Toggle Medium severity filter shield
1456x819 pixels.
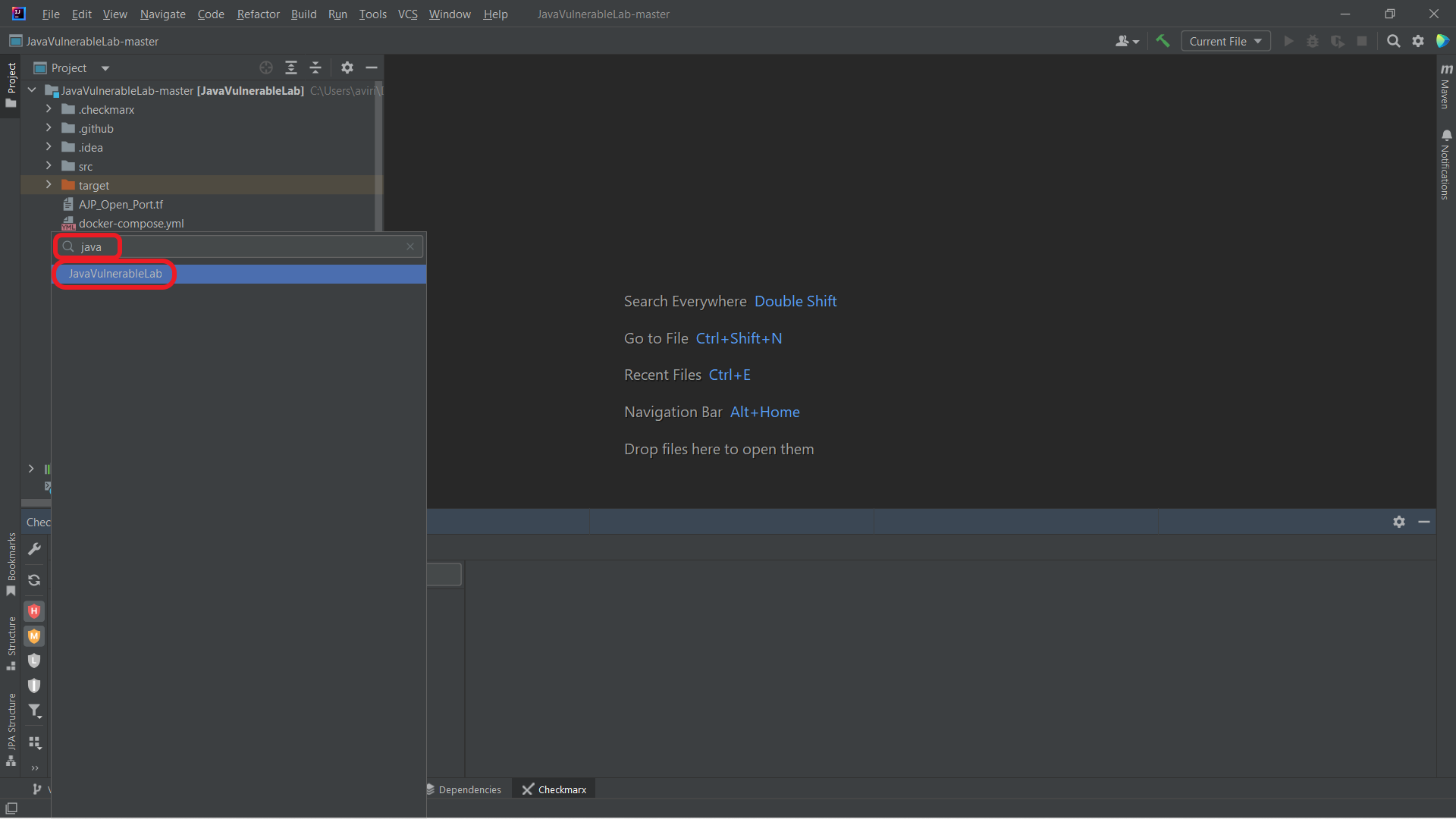coord(34,636)
